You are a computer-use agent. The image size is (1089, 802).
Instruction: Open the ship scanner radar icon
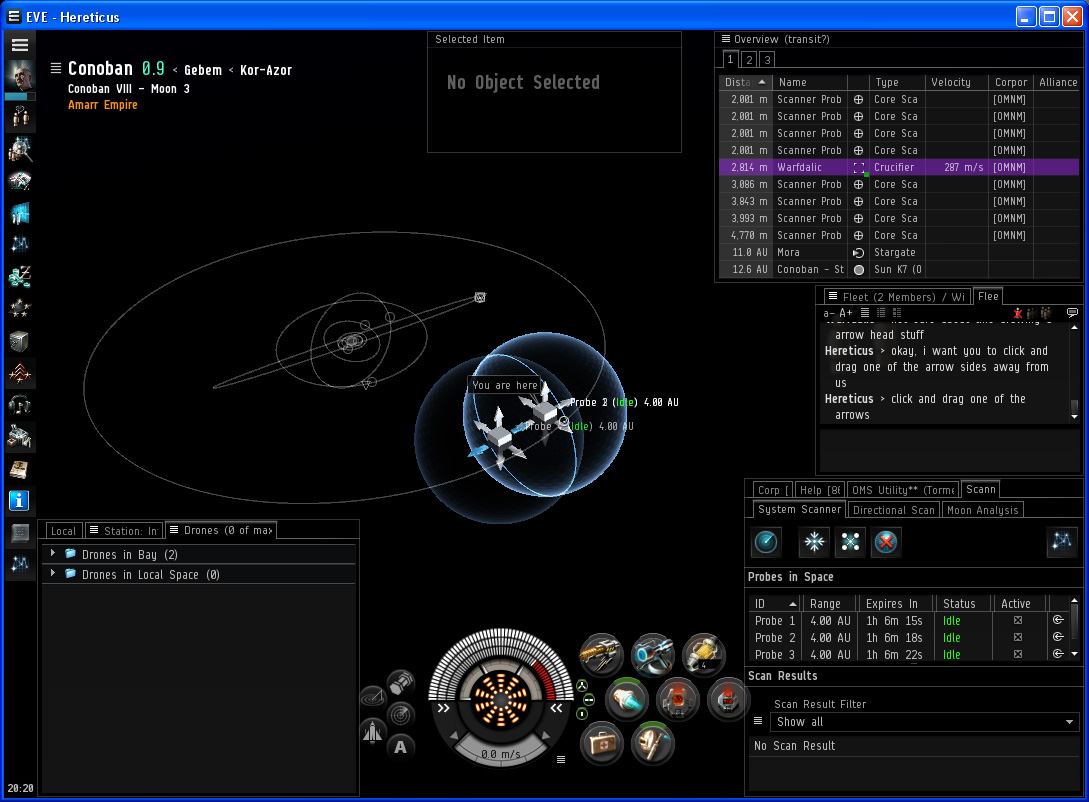[x=401, y=715]
